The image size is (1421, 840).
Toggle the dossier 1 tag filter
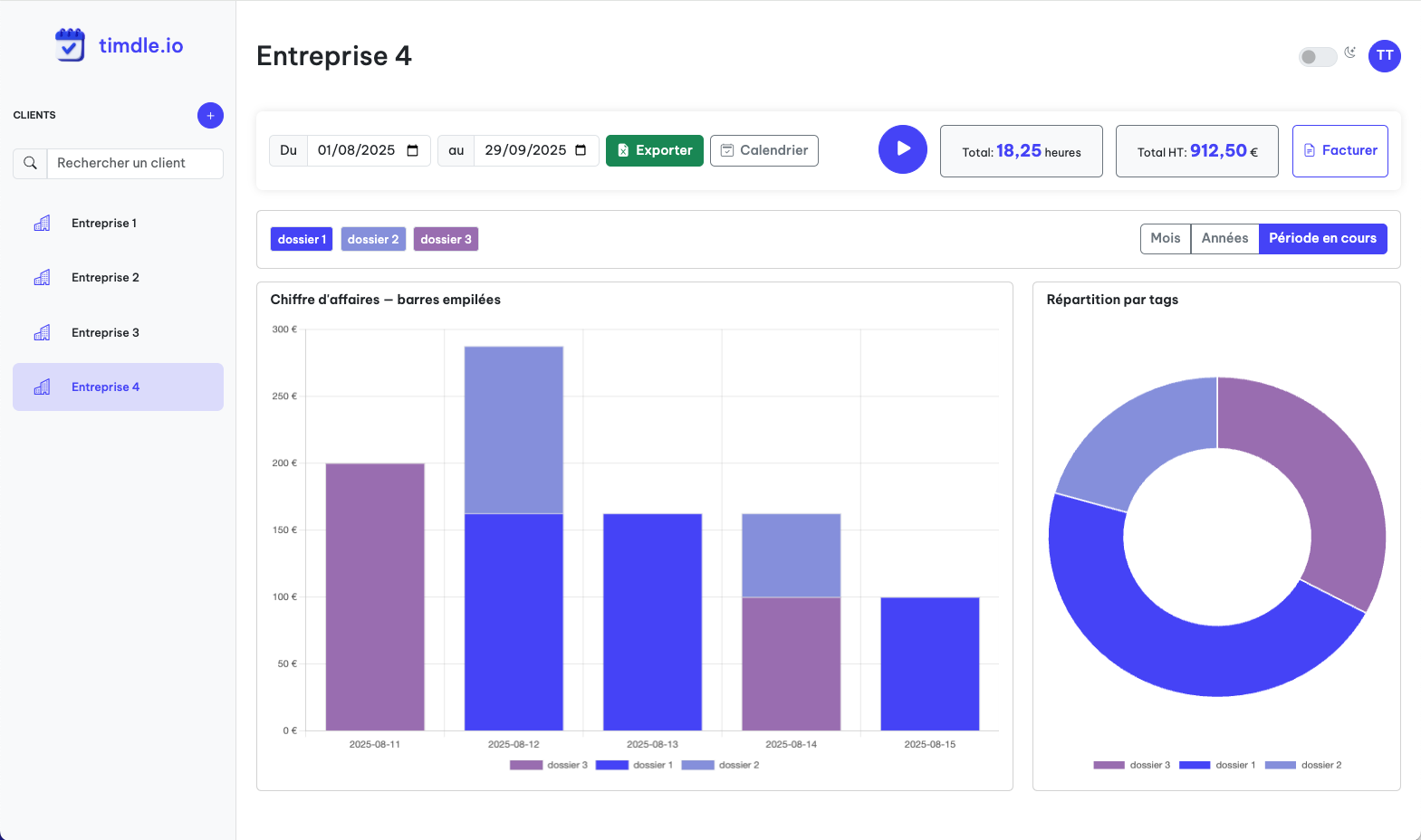coord(302,239)
